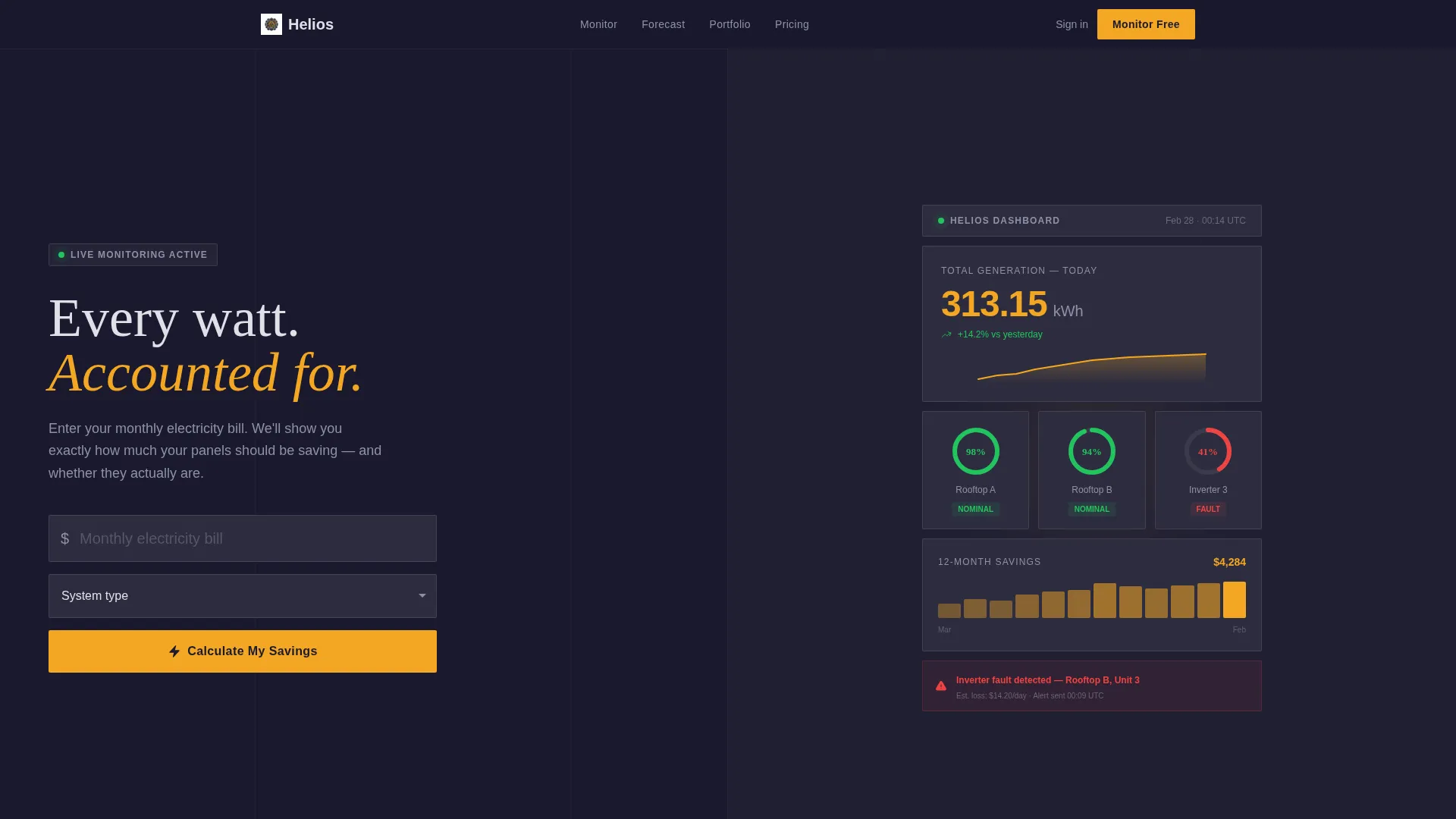Click green status dot in Helios Dashboard header
This screenshot has width=1456, height=819.
[x=941, y=221]
